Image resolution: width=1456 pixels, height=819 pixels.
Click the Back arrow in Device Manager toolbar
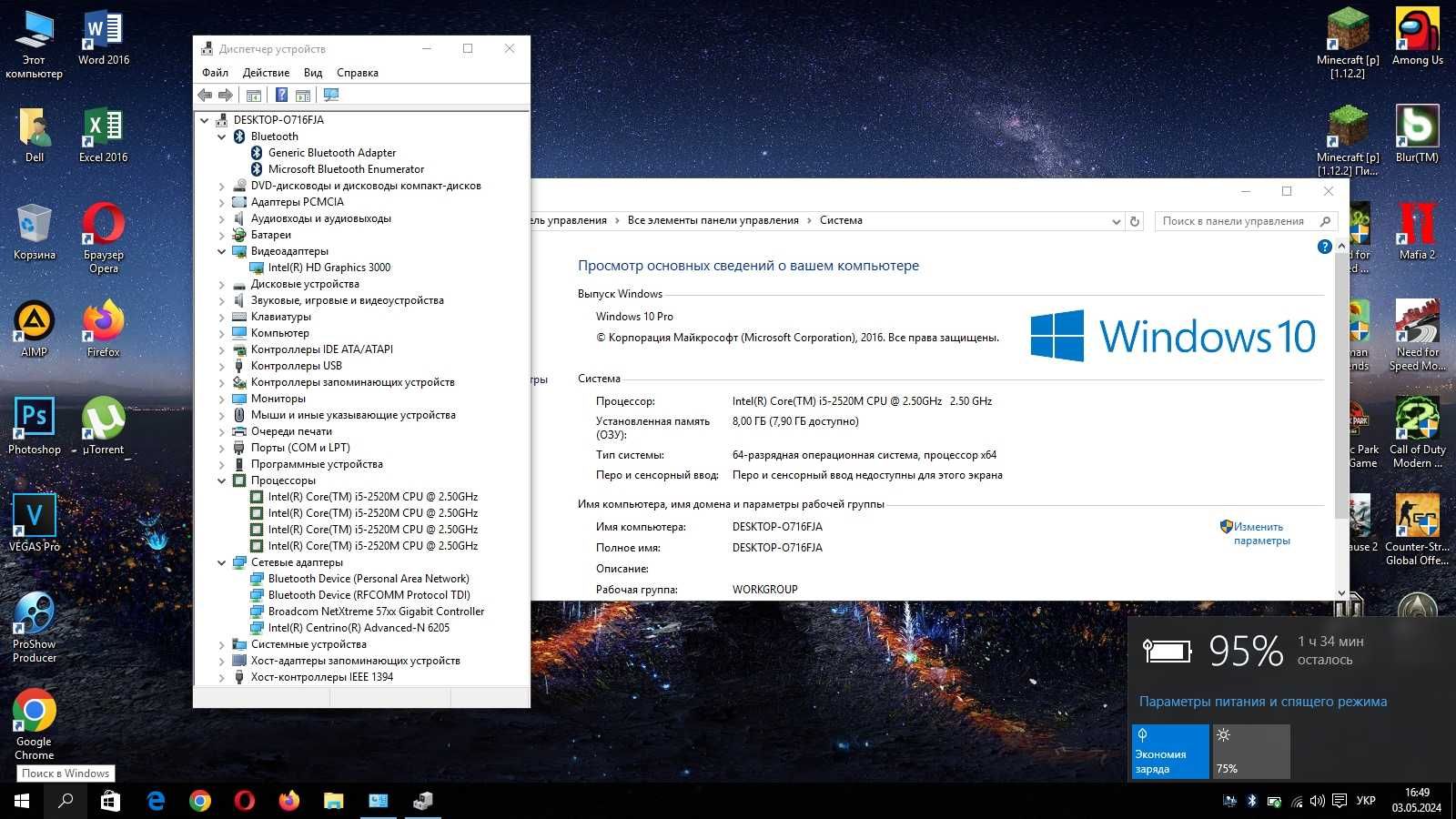[x=205, y=95]
